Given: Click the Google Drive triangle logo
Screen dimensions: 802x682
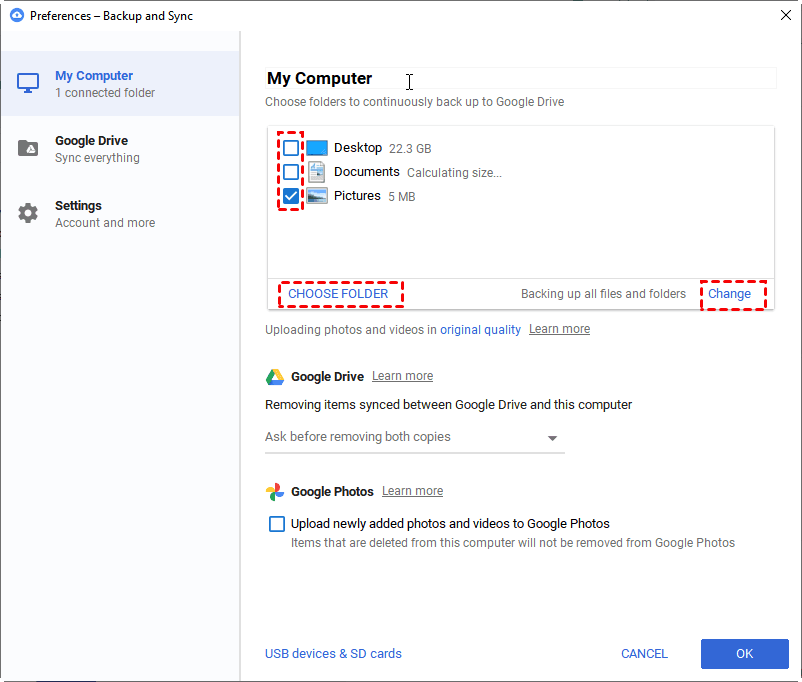Looking at the screenshot, I should 275,377.
